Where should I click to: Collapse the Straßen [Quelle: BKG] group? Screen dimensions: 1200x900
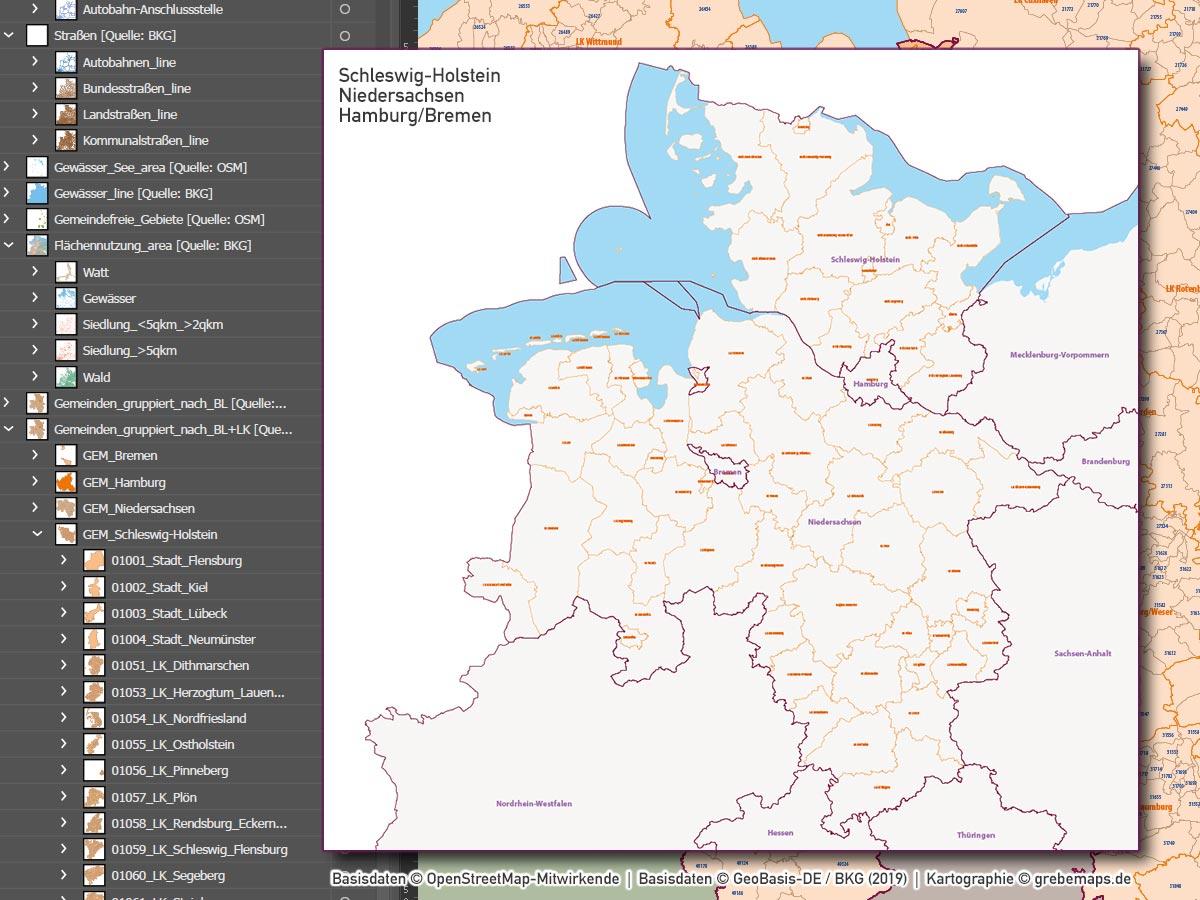9,35
